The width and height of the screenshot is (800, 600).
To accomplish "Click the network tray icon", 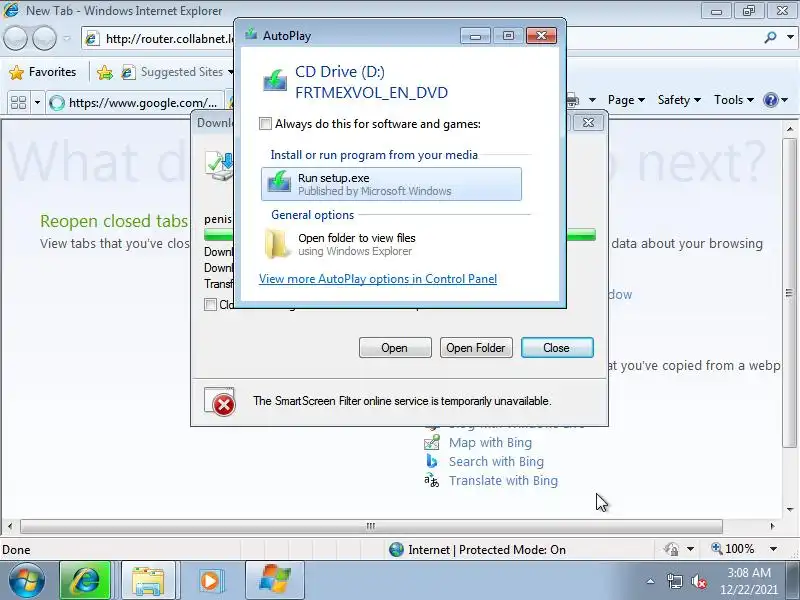I will pos(674,581).
